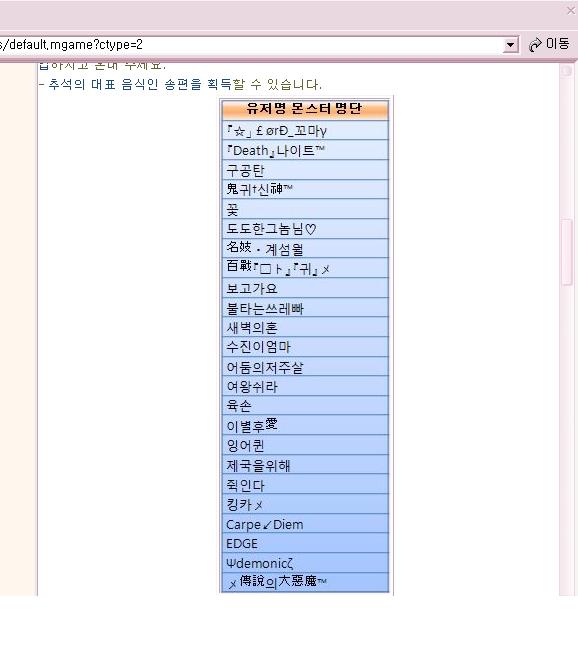The image size is (578, 648).
Task: Click the green arrow icon beside 이동
Action: 535,45
